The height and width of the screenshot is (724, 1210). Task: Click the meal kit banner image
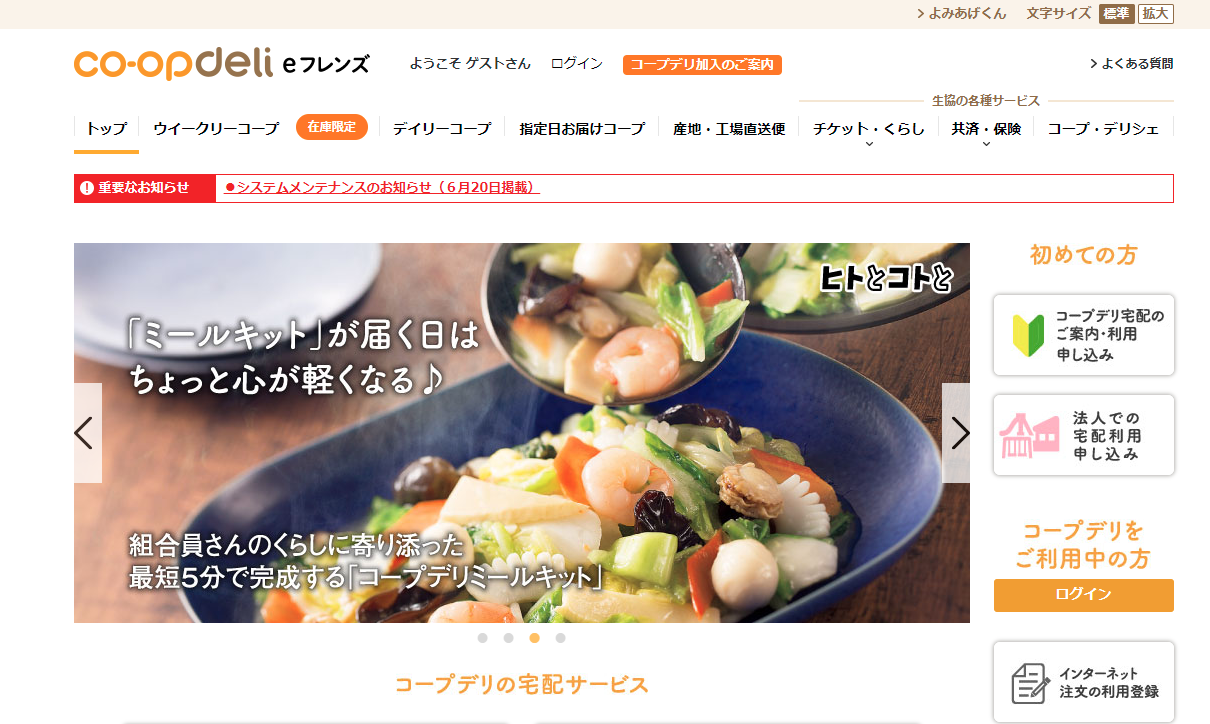[x=522, y=433]
